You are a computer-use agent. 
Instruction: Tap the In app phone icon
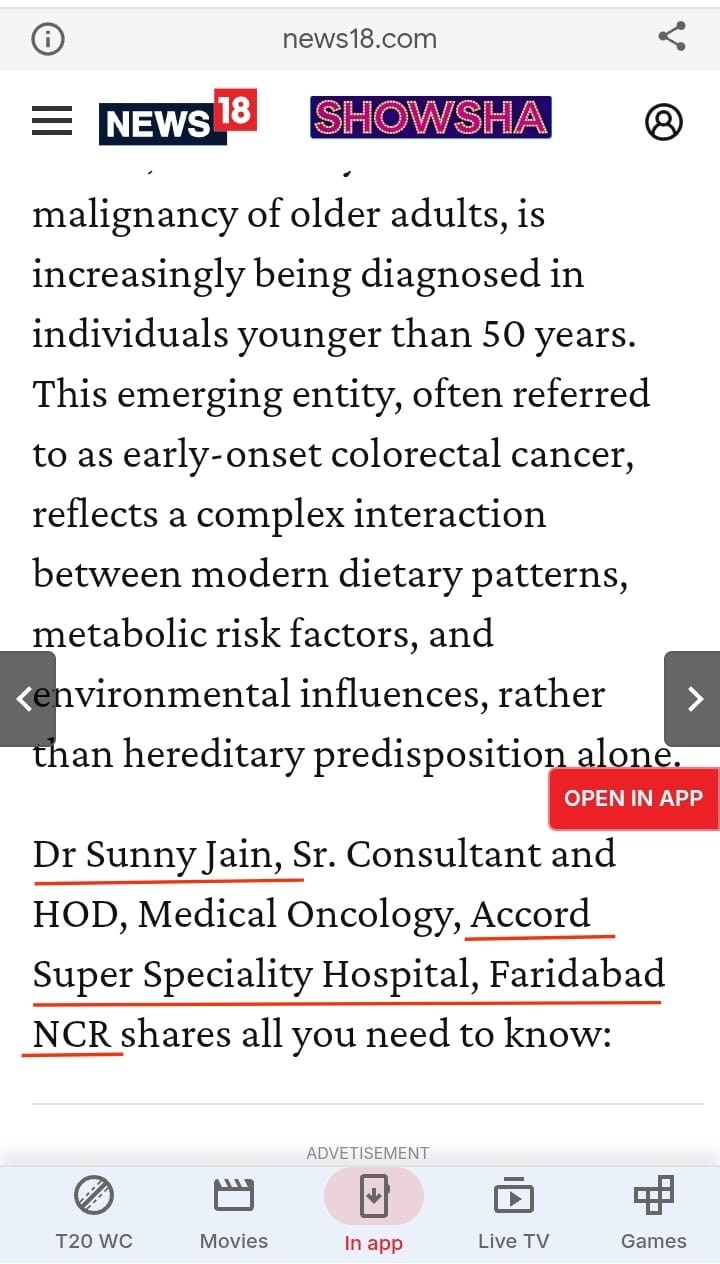coord(374,1196)
